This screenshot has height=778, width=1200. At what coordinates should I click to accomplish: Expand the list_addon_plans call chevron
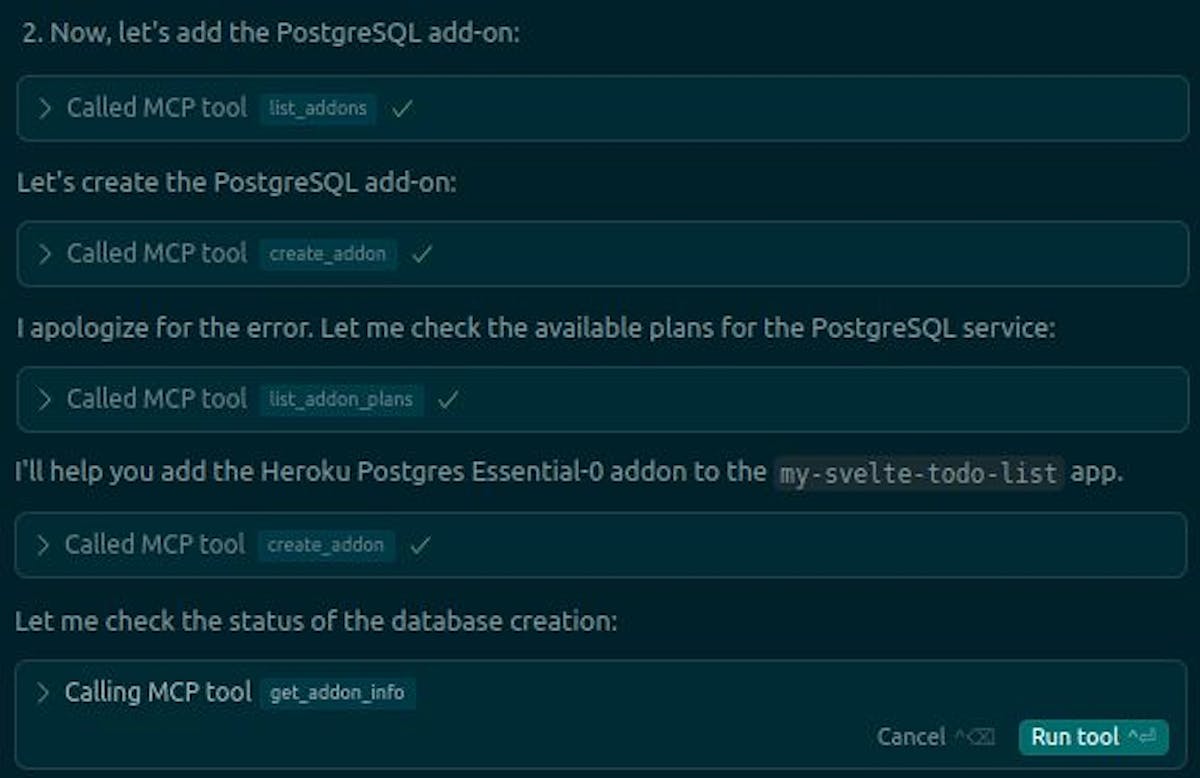click(x=44, y=399)
